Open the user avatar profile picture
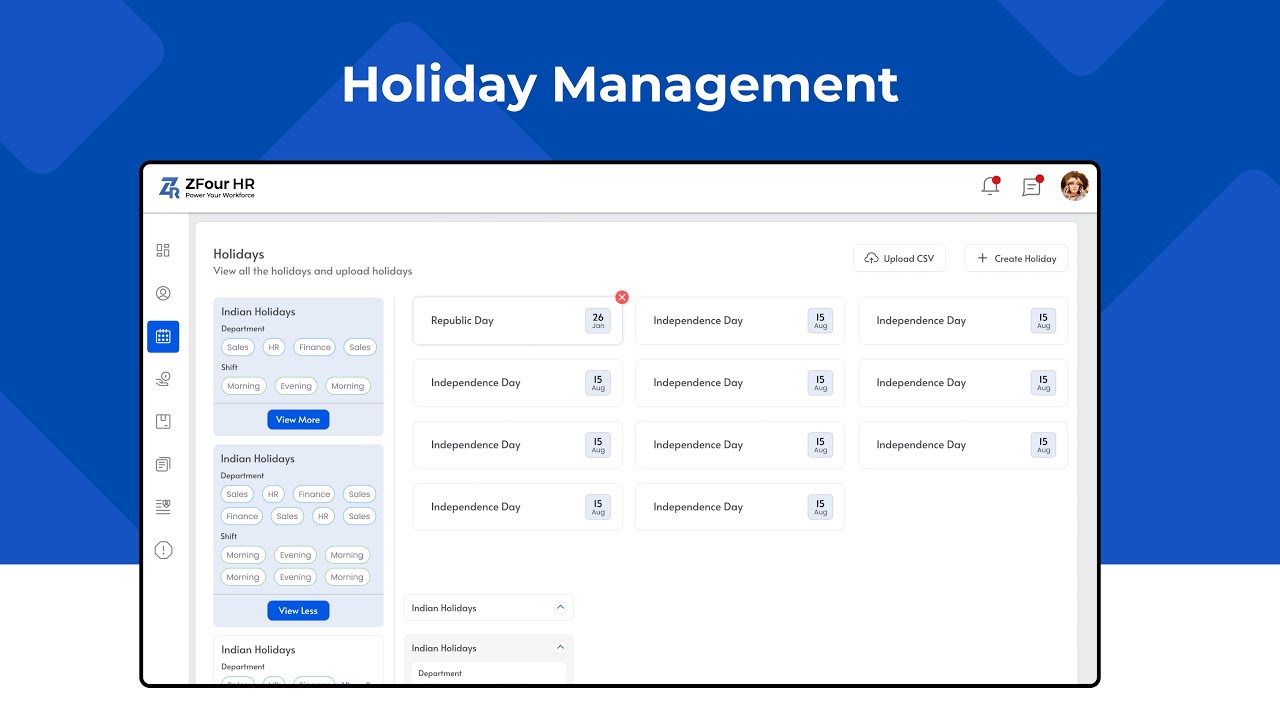This screenshot has height=720, width=1280. pos(1074,186)
